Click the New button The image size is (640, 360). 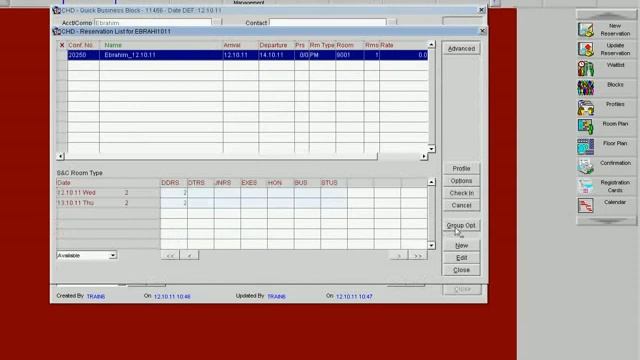461,246
